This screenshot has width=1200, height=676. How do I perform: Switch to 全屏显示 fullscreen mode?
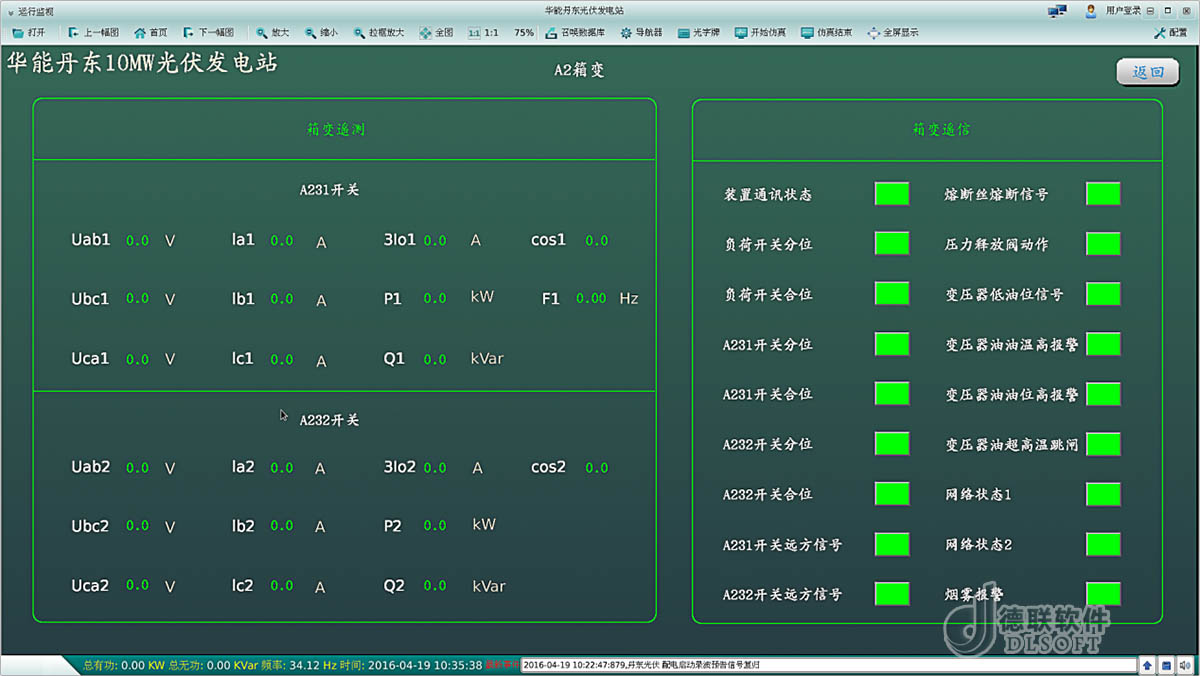pos(892,33)
